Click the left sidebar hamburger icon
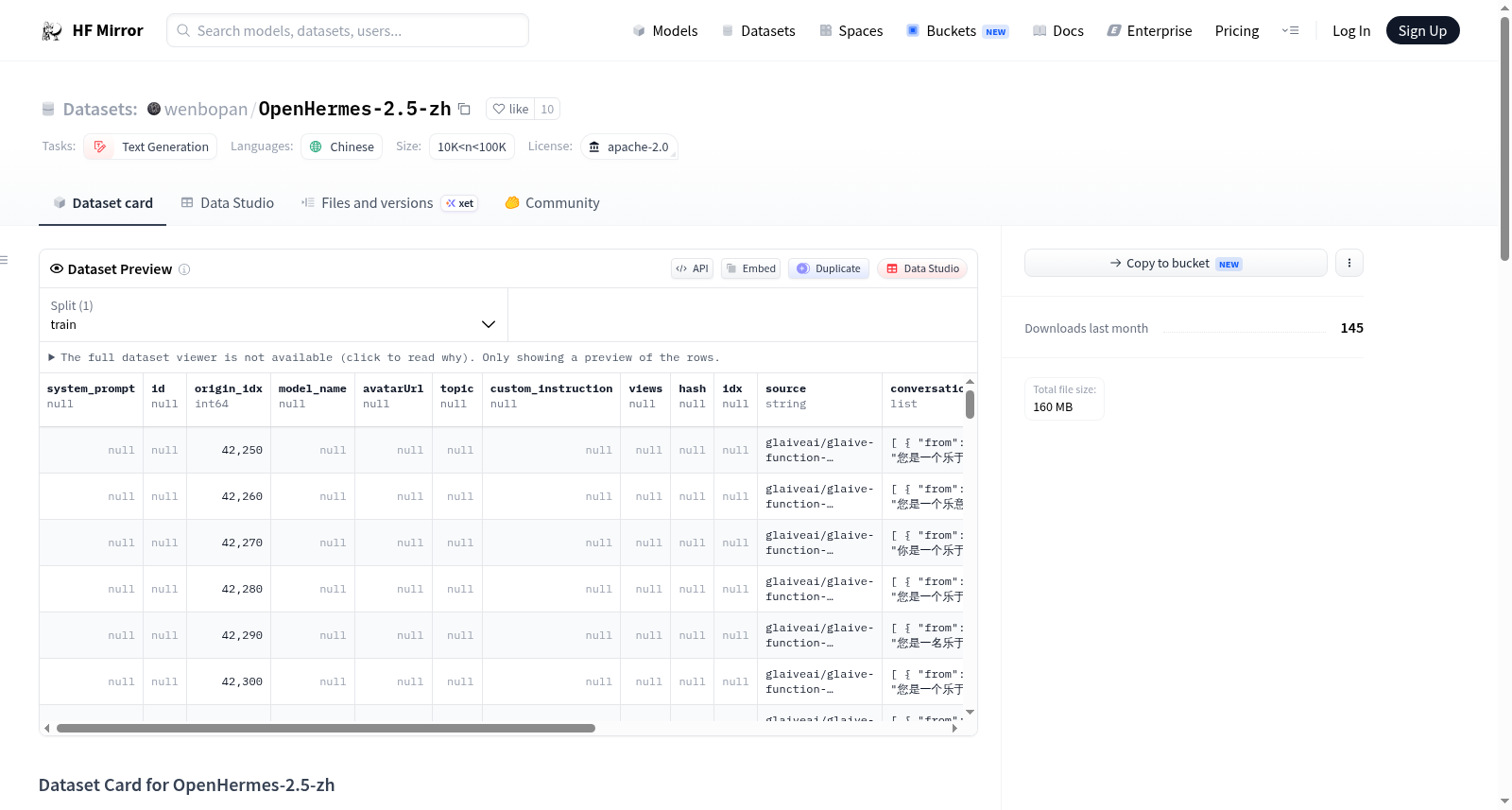The image size is (1512, 810). click(x=4, y=260)
